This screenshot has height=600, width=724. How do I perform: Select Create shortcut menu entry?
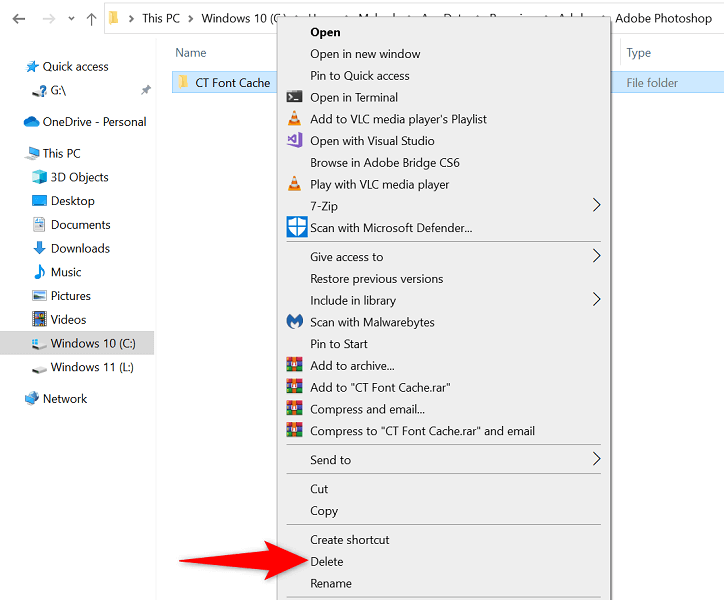(x=350, y=539)
